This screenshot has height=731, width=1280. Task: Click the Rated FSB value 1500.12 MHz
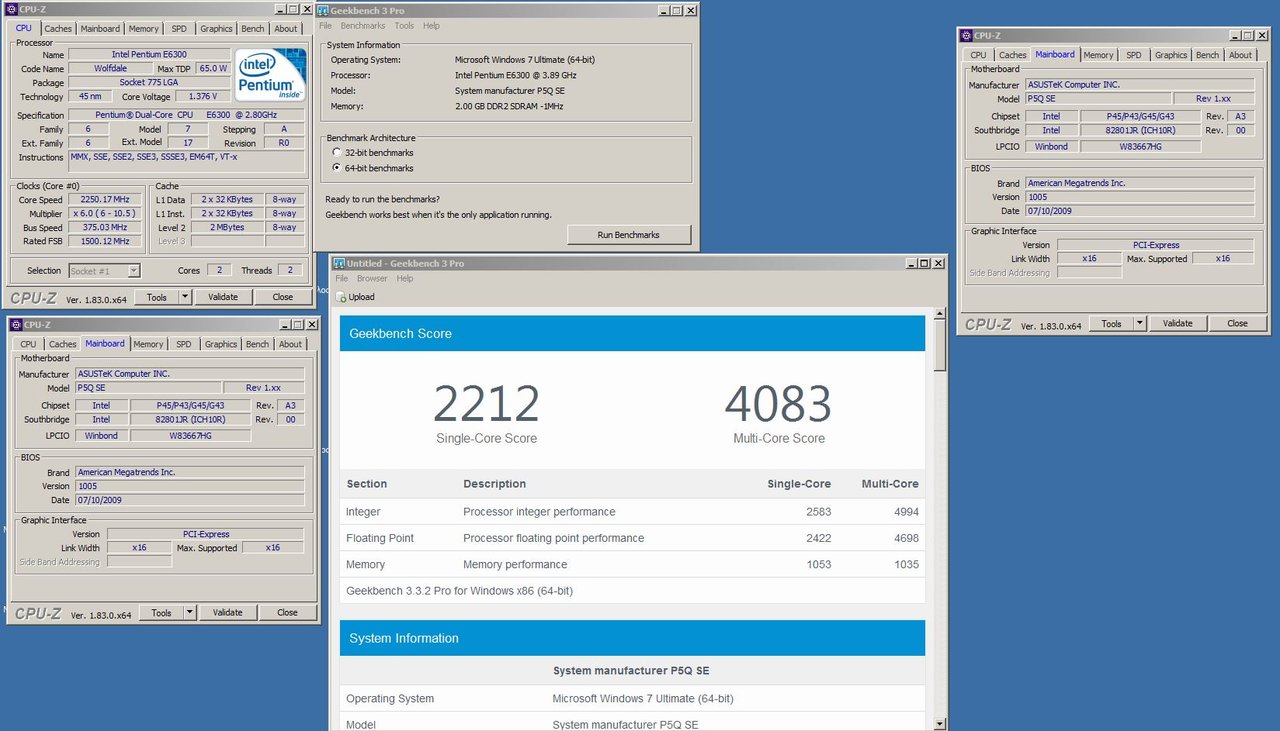pyautogui.click(x=105, y=241)
